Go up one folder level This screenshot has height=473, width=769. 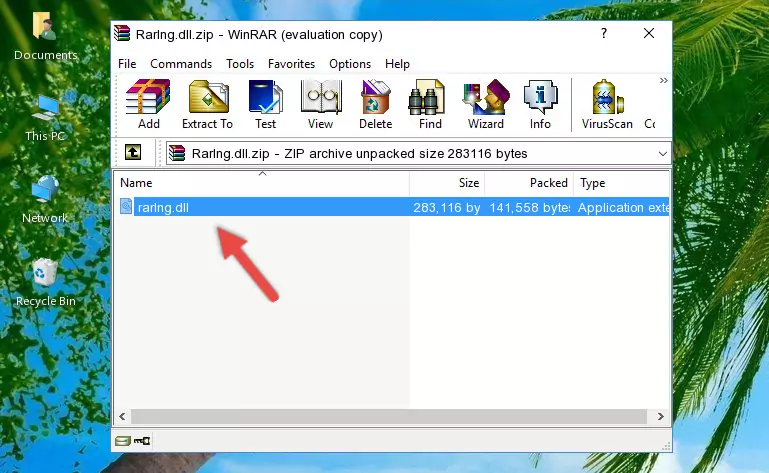[133, 153]
